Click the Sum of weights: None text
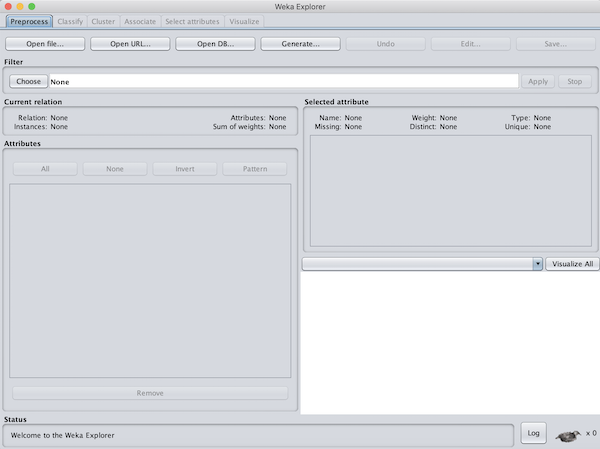Image resolution: width=600 pixels, height=449 pixels. click(x=249, y=127)
